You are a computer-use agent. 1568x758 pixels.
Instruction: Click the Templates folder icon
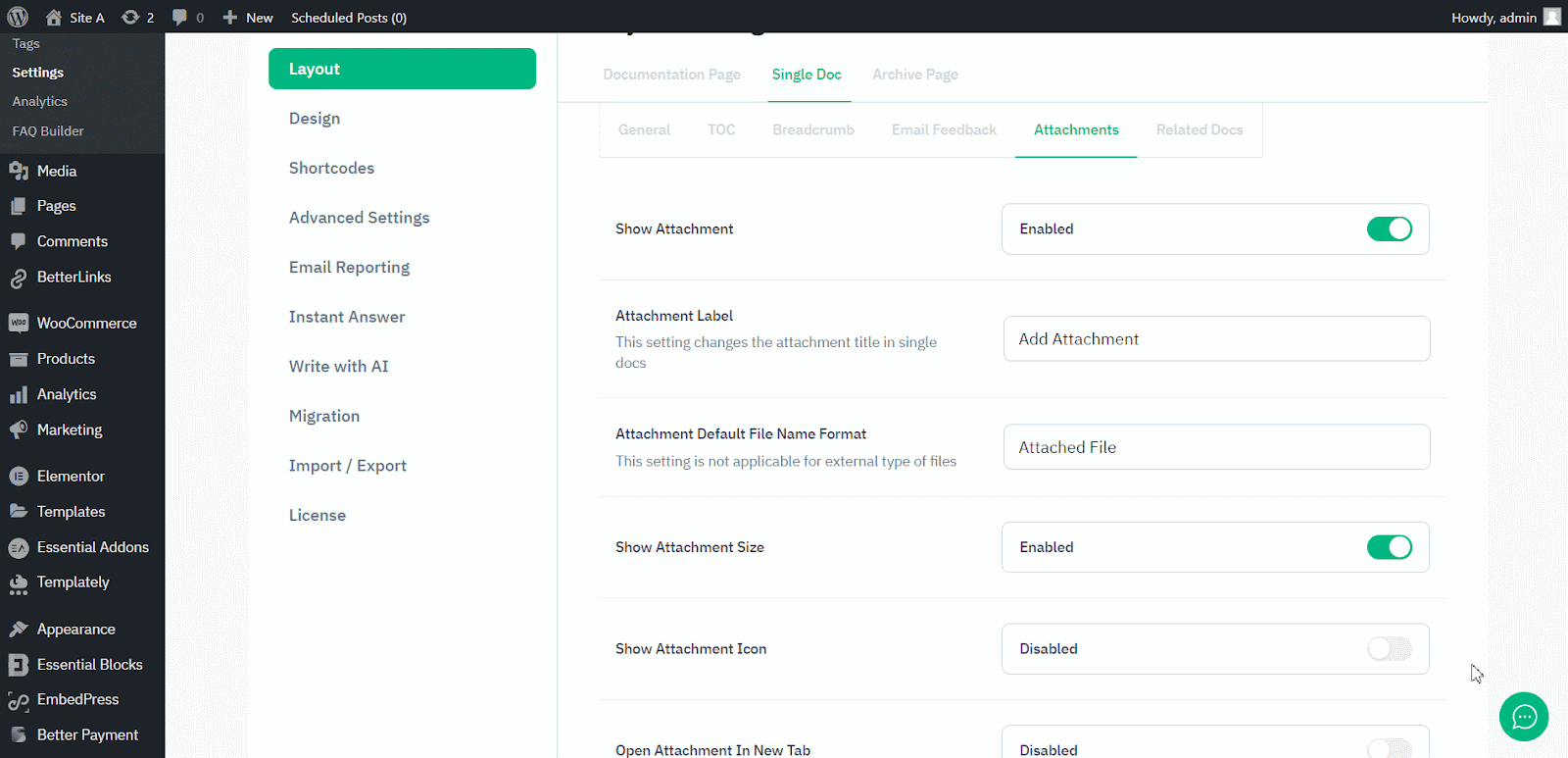tap(19, 511)
